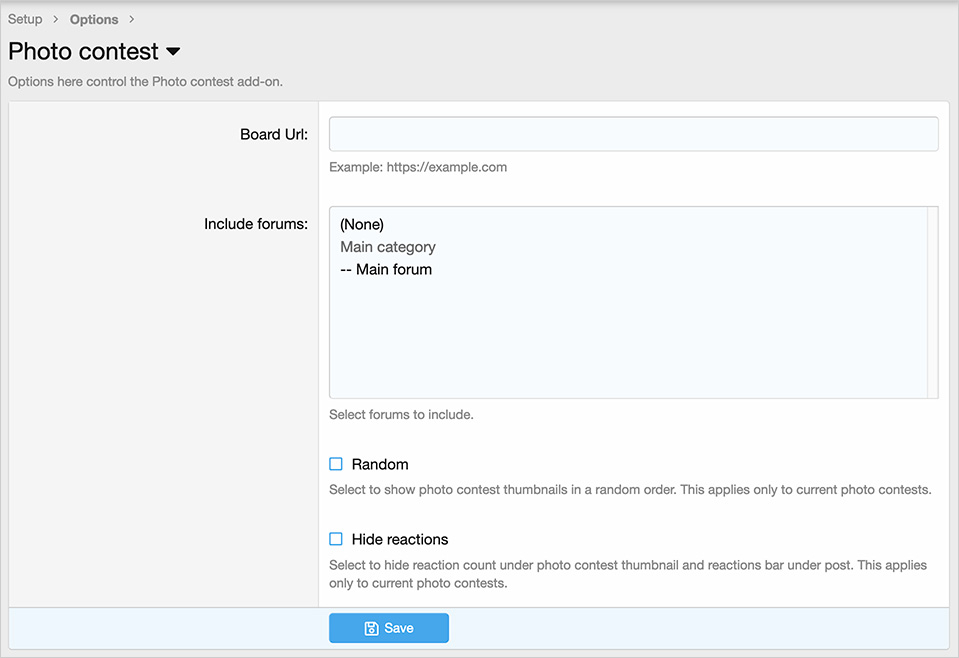Click the Include forums field label
959x658 pixels.
point(256,224)
